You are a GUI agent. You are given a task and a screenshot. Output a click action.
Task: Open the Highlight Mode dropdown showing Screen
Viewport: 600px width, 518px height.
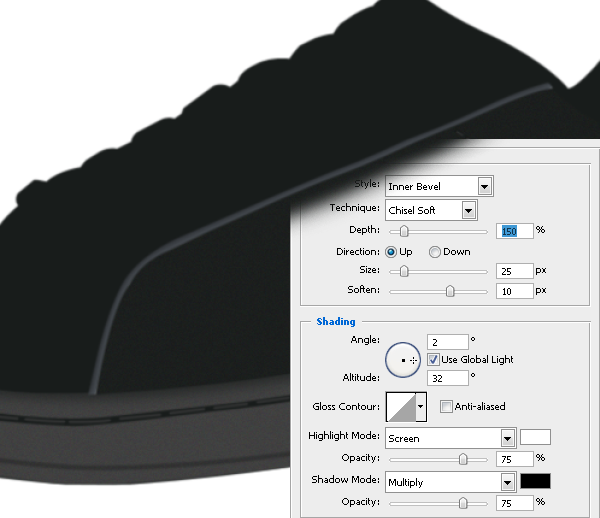pos(451,438)
